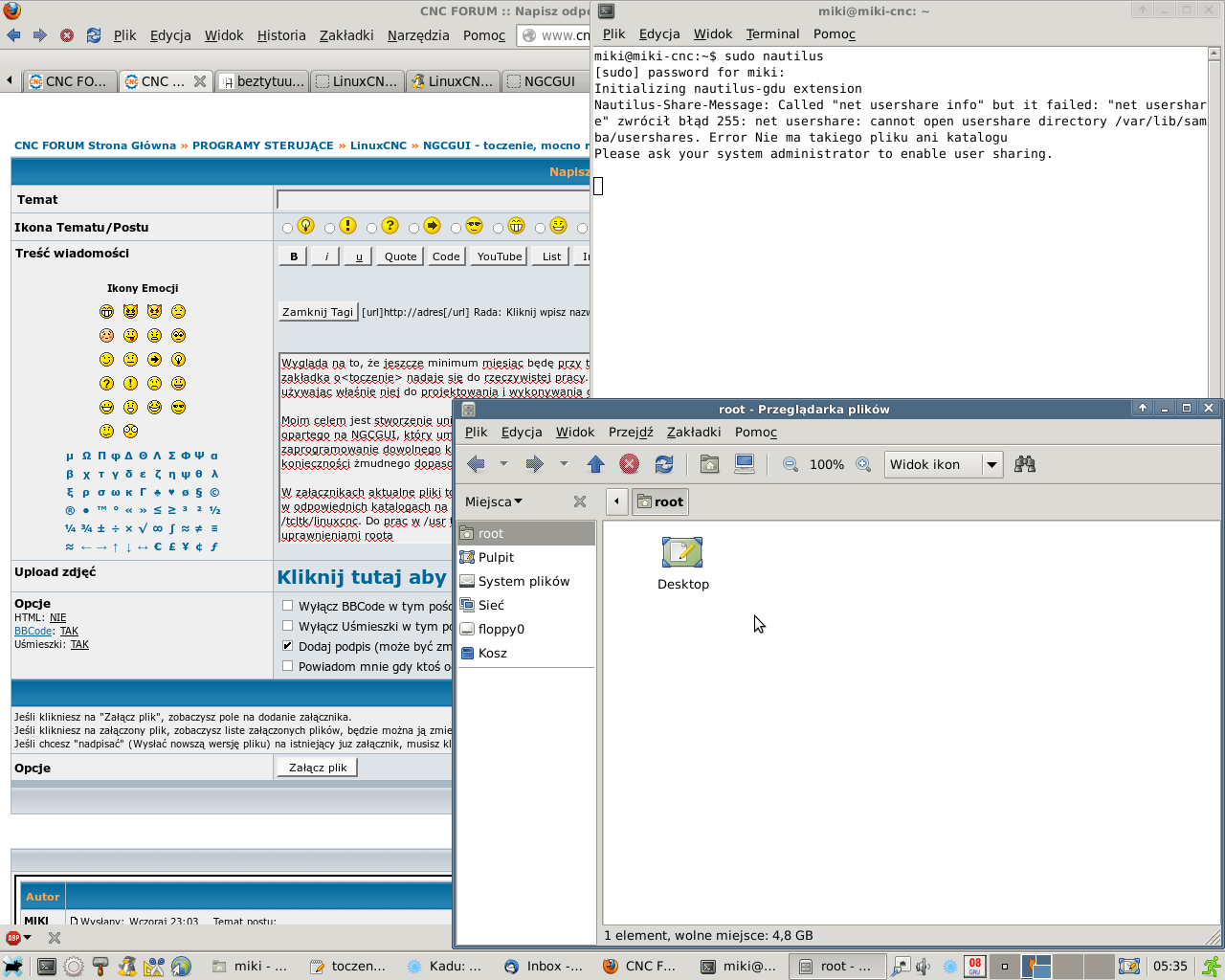Switch to the Inbox taskbar window
Image resolution: width=1225 pixels, height=980 pixels.
click(x=544, y=967)
